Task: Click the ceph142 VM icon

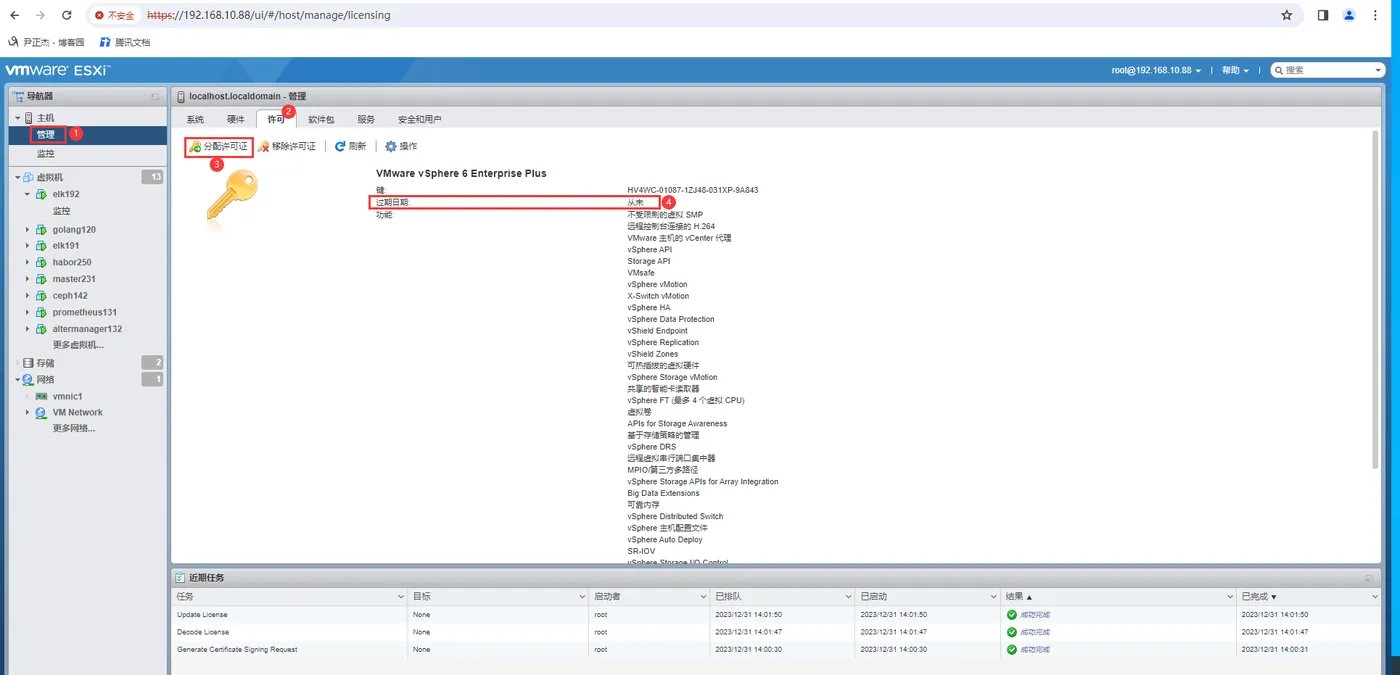Action: coord(42,295)
